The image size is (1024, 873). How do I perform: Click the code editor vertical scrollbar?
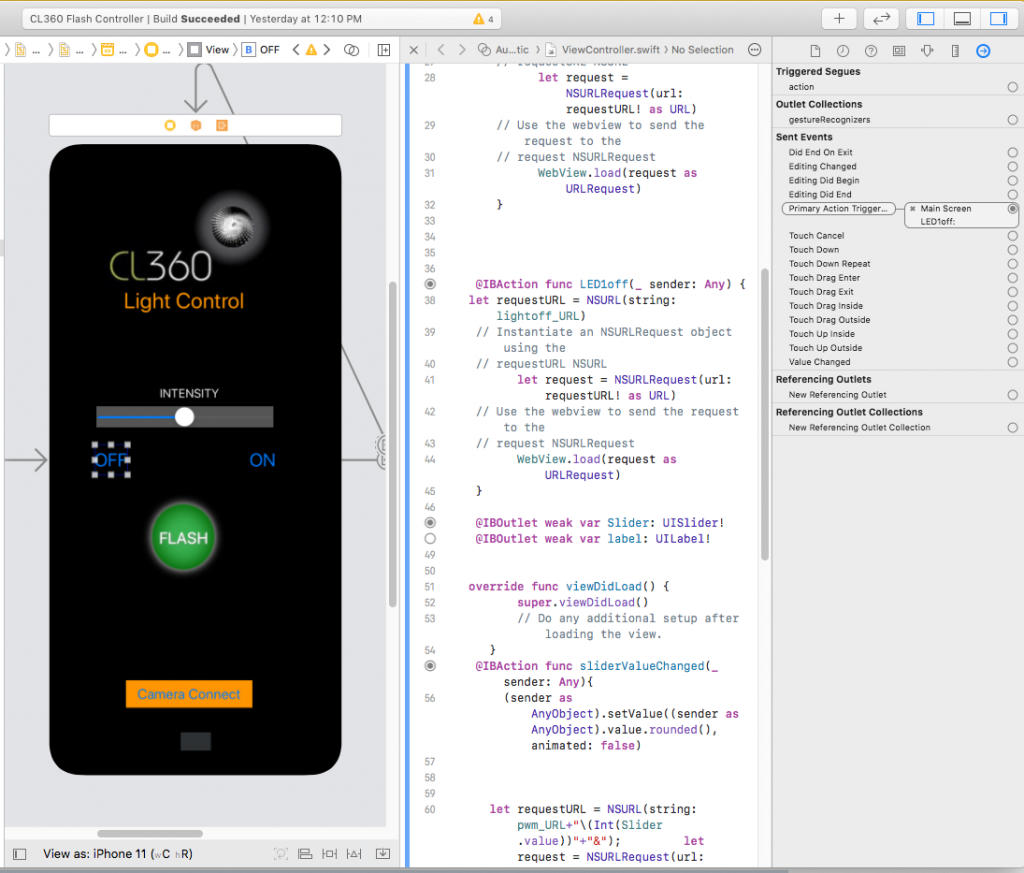(x=765, y=415)
